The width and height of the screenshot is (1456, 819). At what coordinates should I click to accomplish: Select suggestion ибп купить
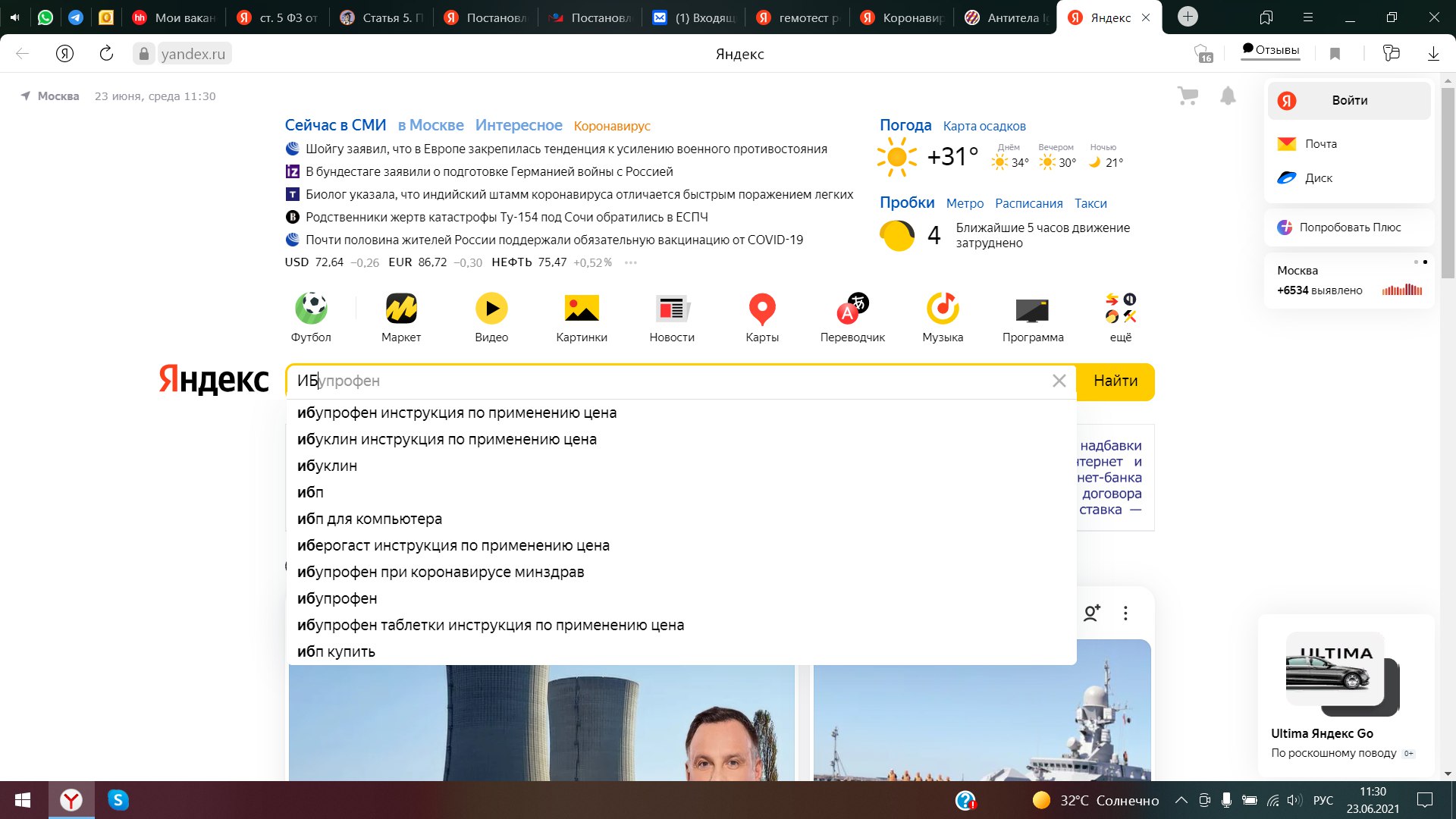click(x=681, y=651)
